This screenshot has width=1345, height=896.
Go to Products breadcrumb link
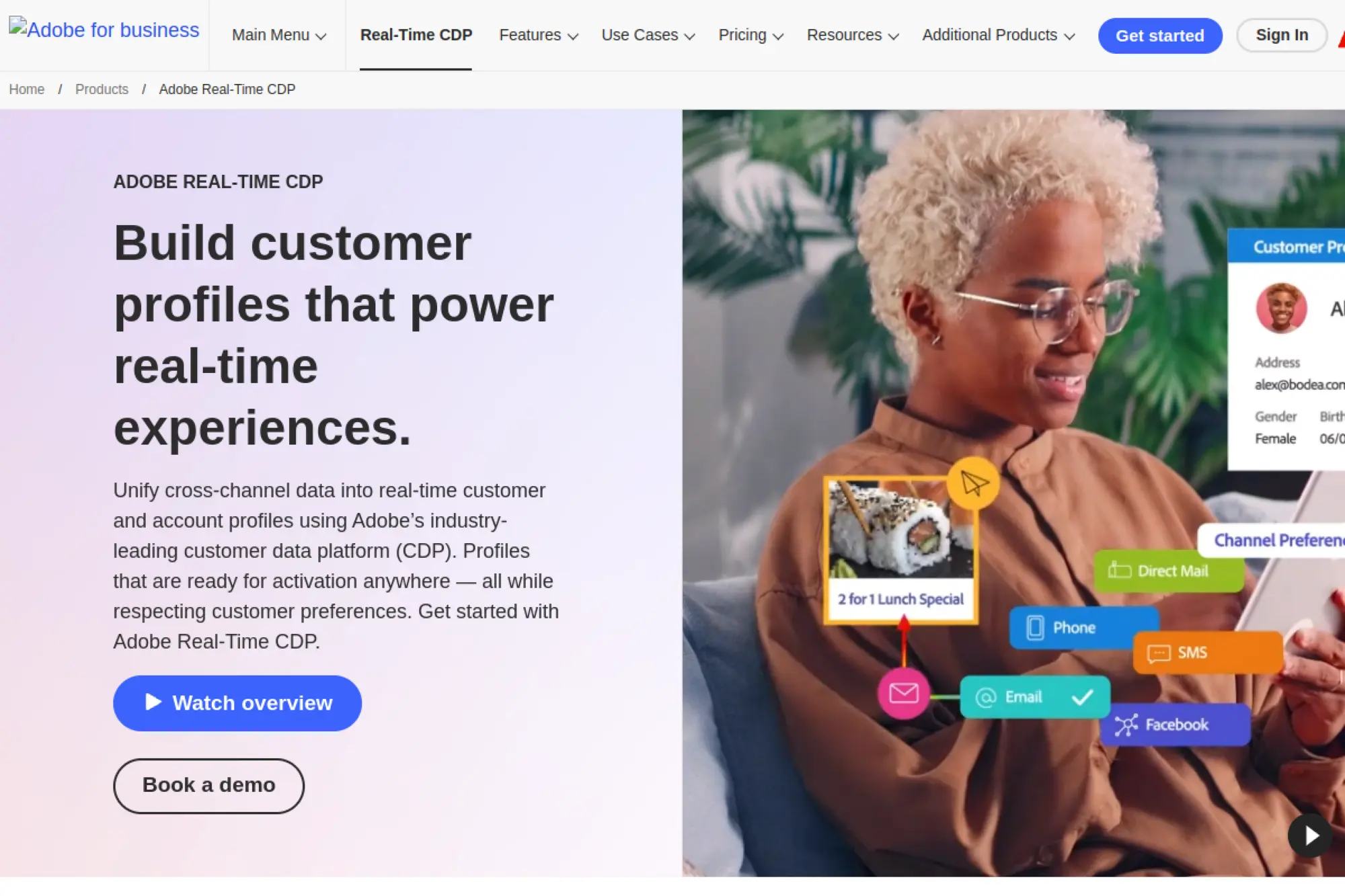[x=102, y=89]
